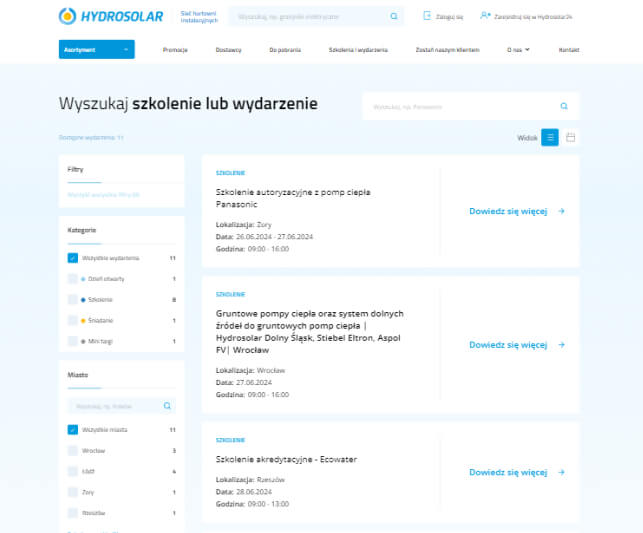The height and width of the screenshot is (533, 643).
Task: Click the Filtry panel heading
Action: tap(75, 169)
